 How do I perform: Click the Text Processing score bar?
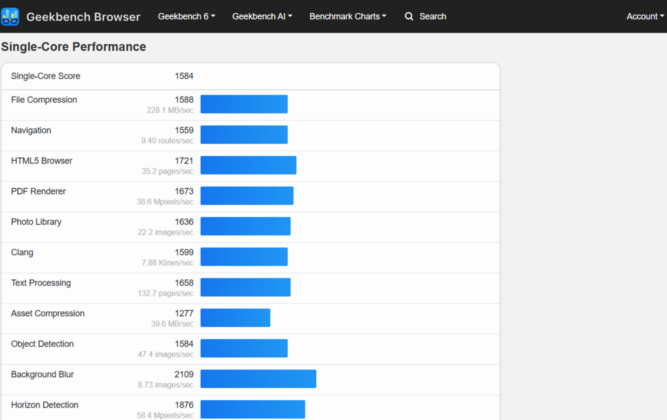[x=246, y=287]
